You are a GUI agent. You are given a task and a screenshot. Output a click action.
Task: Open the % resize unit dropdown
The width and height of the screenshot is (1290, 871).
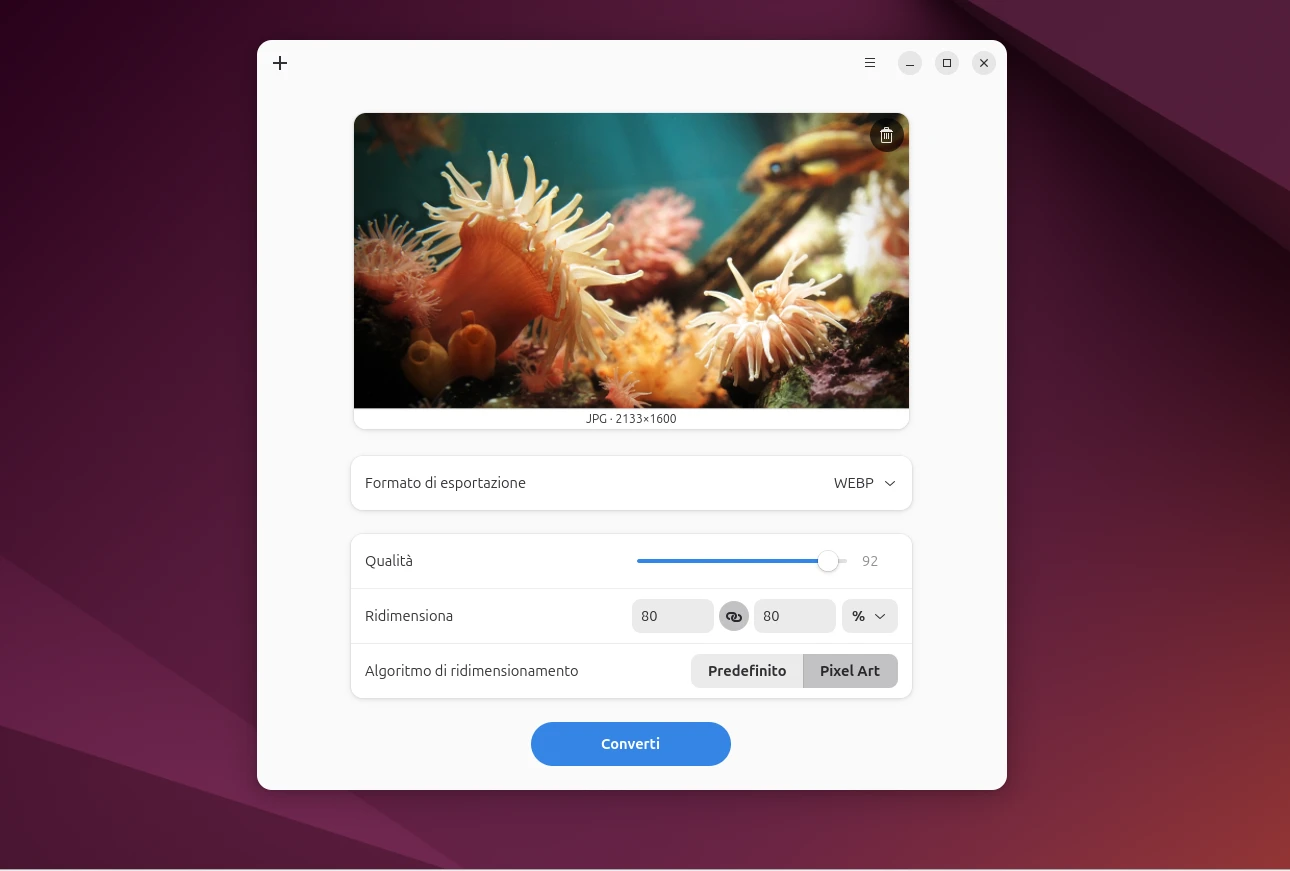pos(869,616)
